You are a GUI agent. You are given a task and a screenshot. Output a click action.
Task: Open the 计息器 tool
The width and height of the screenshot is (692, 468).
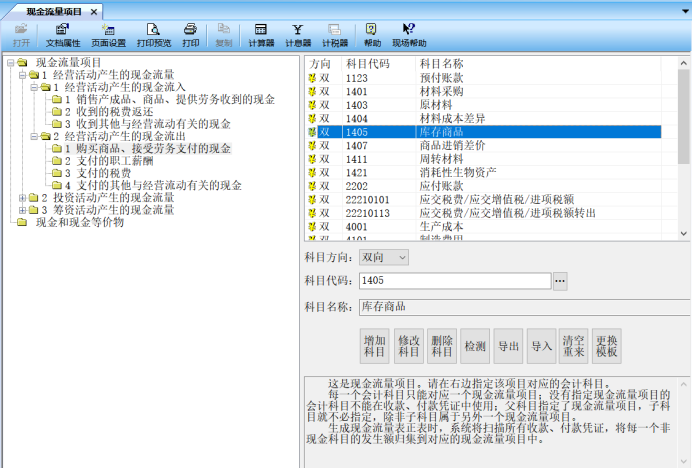tap(298, 35)
